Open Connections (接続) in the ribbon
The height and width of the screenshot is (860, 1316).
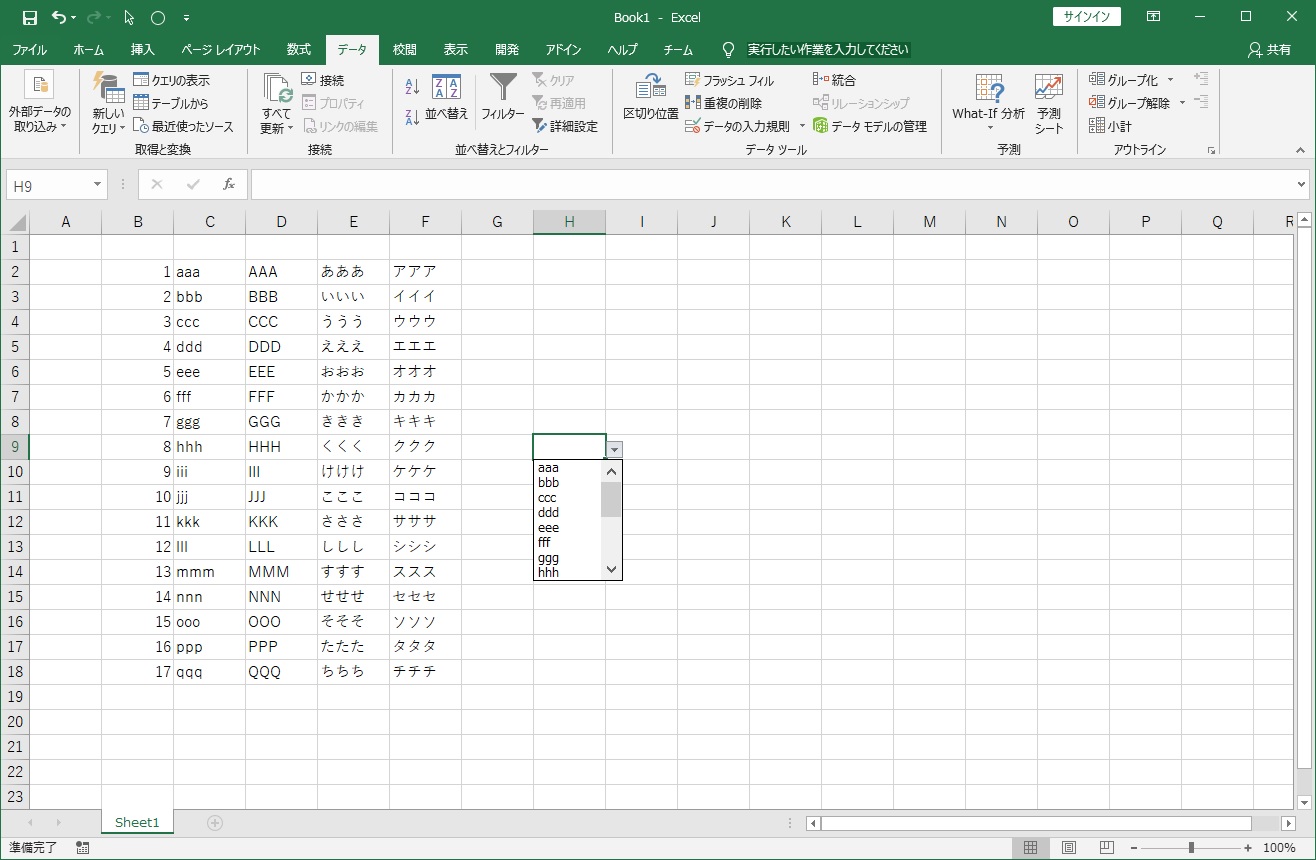(x=323, y=80)
